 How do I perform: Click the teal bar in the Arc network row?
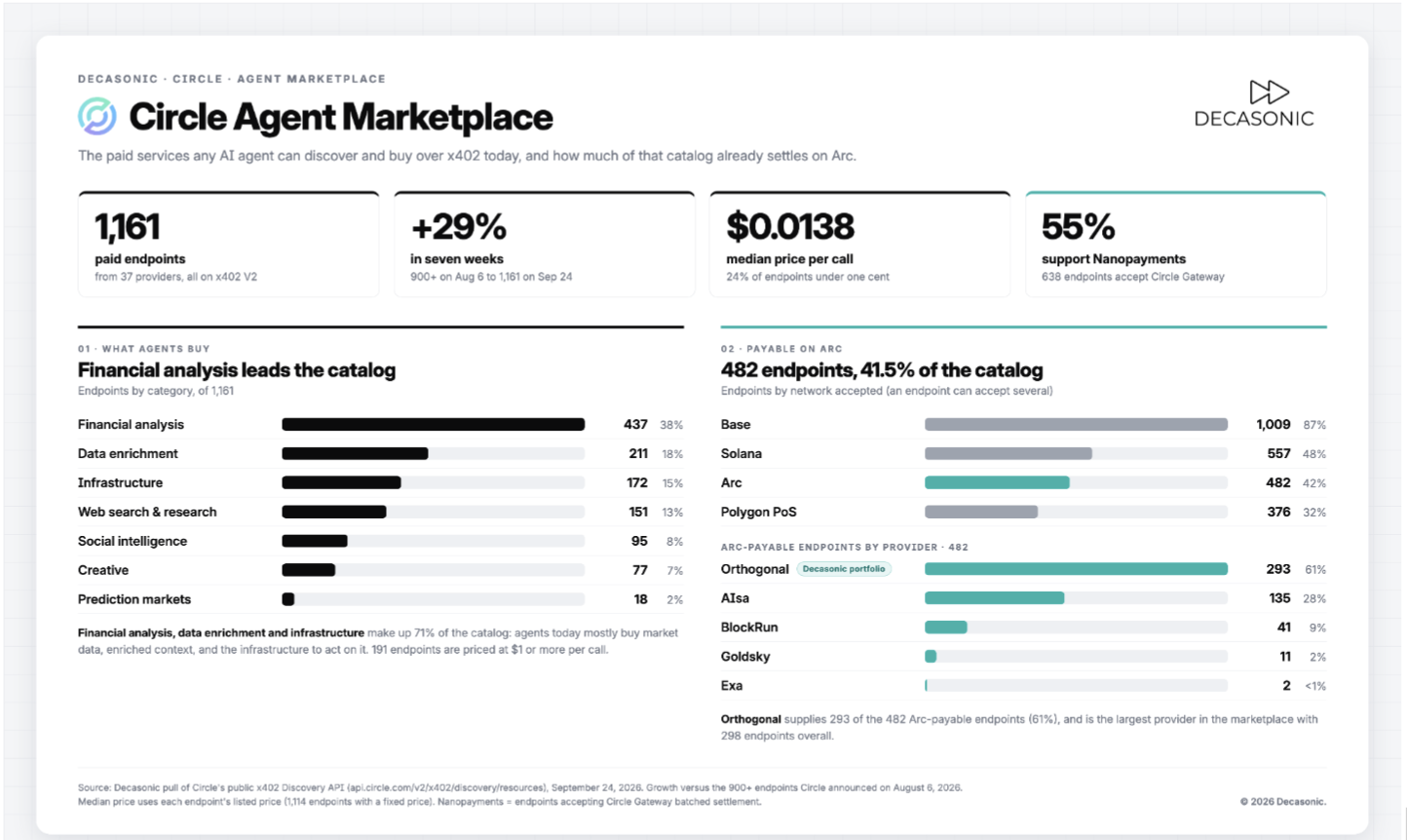point(997,483)
